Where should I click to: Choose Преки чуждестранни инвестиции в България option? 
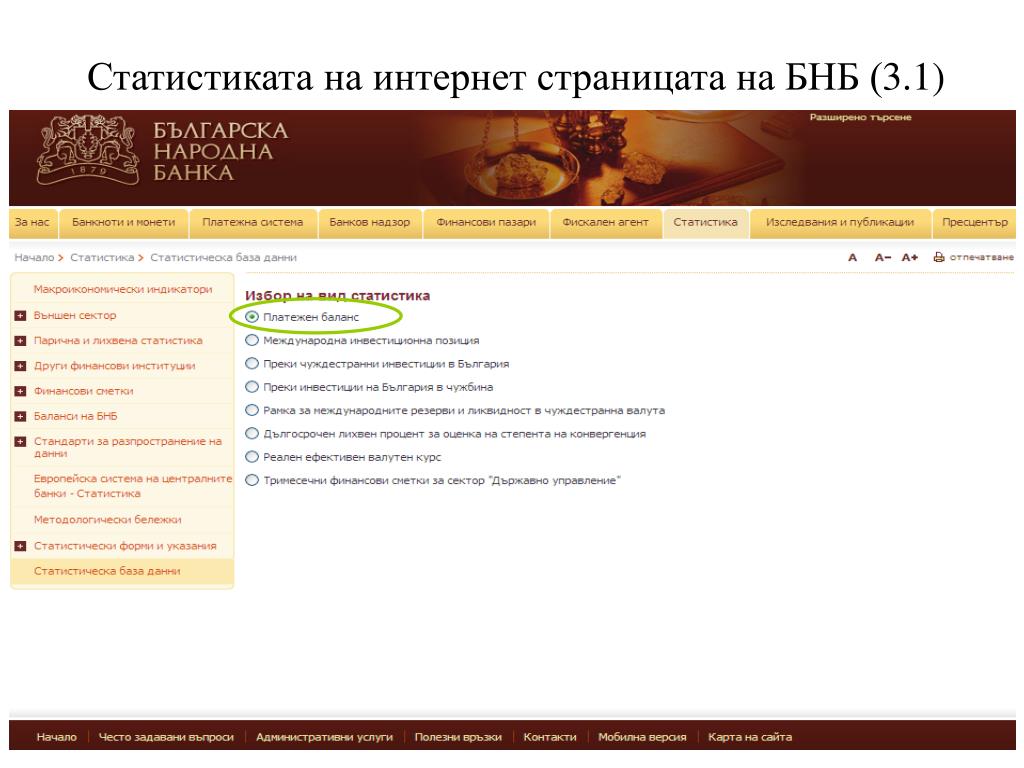coord(252,364)
